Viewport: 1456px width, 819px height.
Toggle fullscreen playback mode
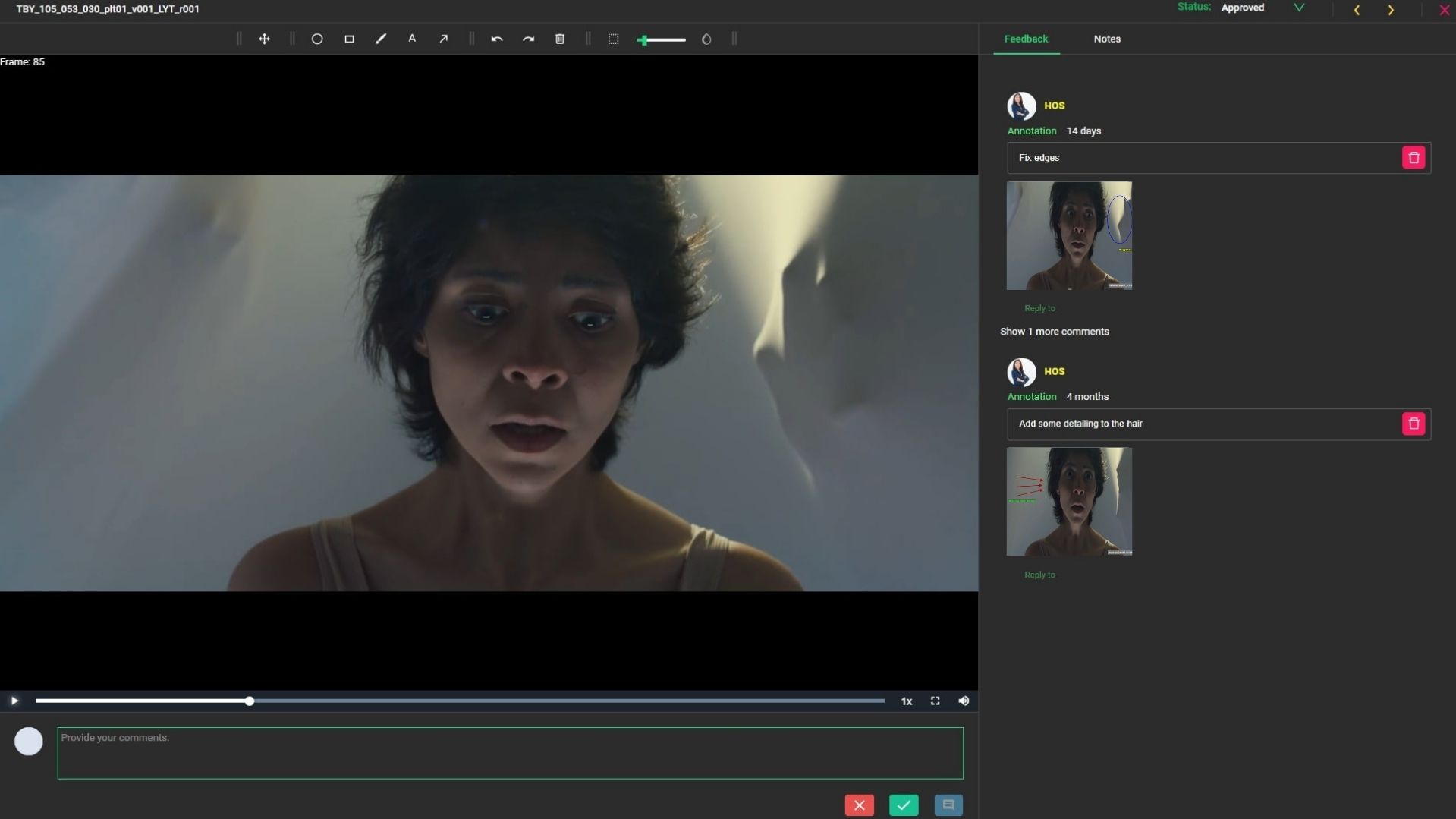pos(935,701)
